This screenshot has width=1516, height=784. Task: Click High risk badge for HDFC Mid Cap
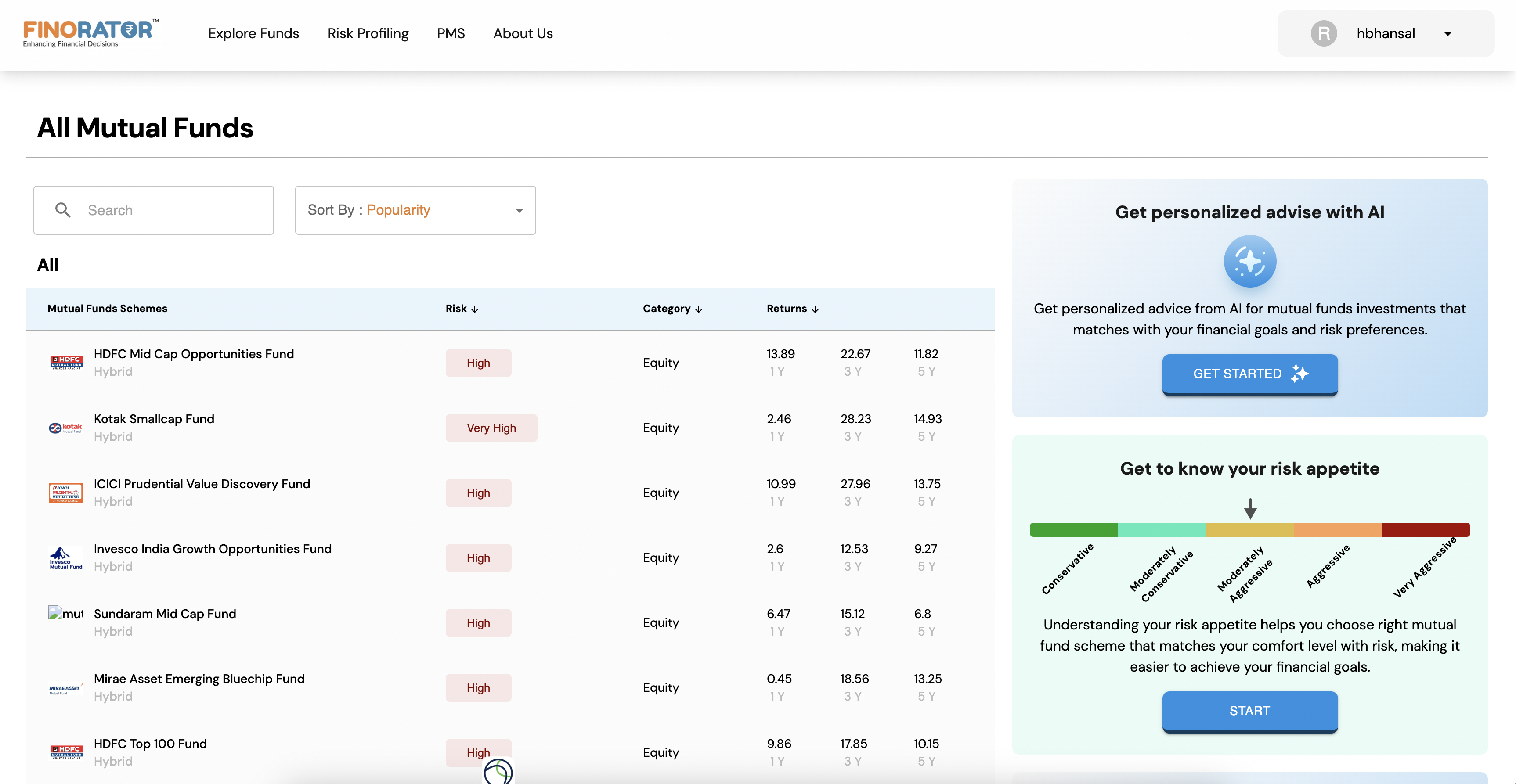tap(478, 363)
